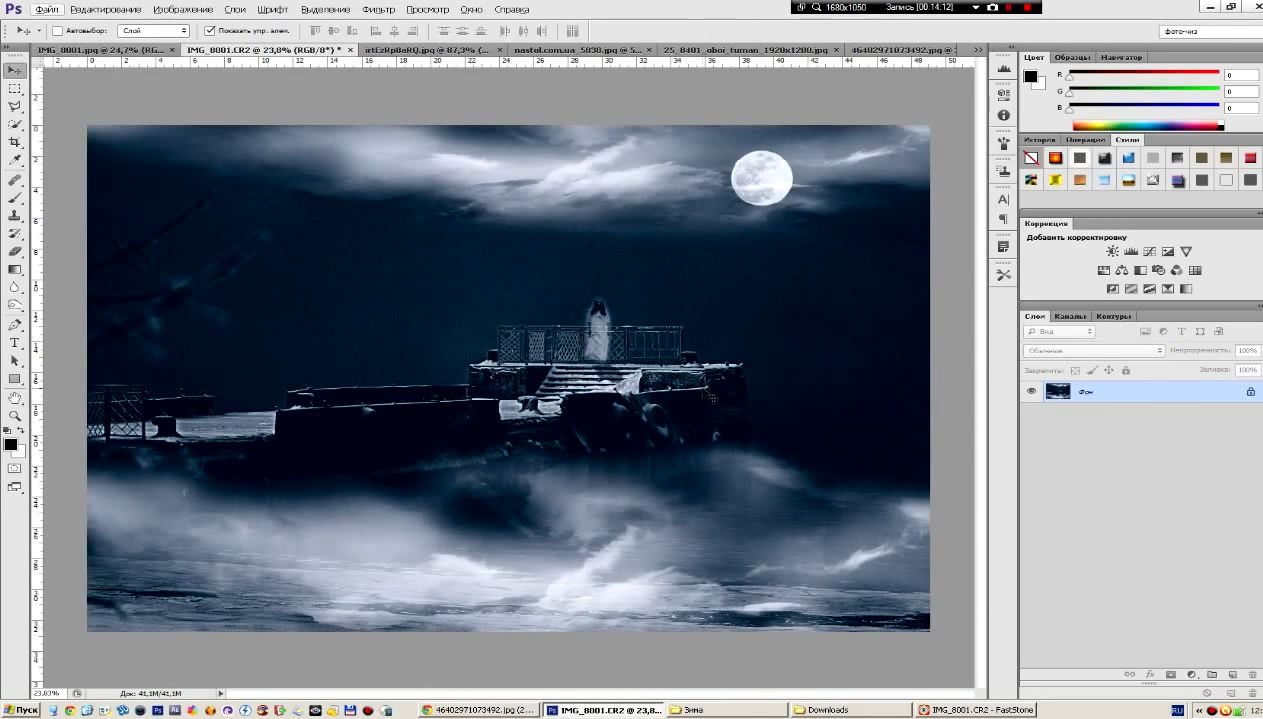
Task: Select the Lasso tool in the toolbar
Action: tap(15, 106)
